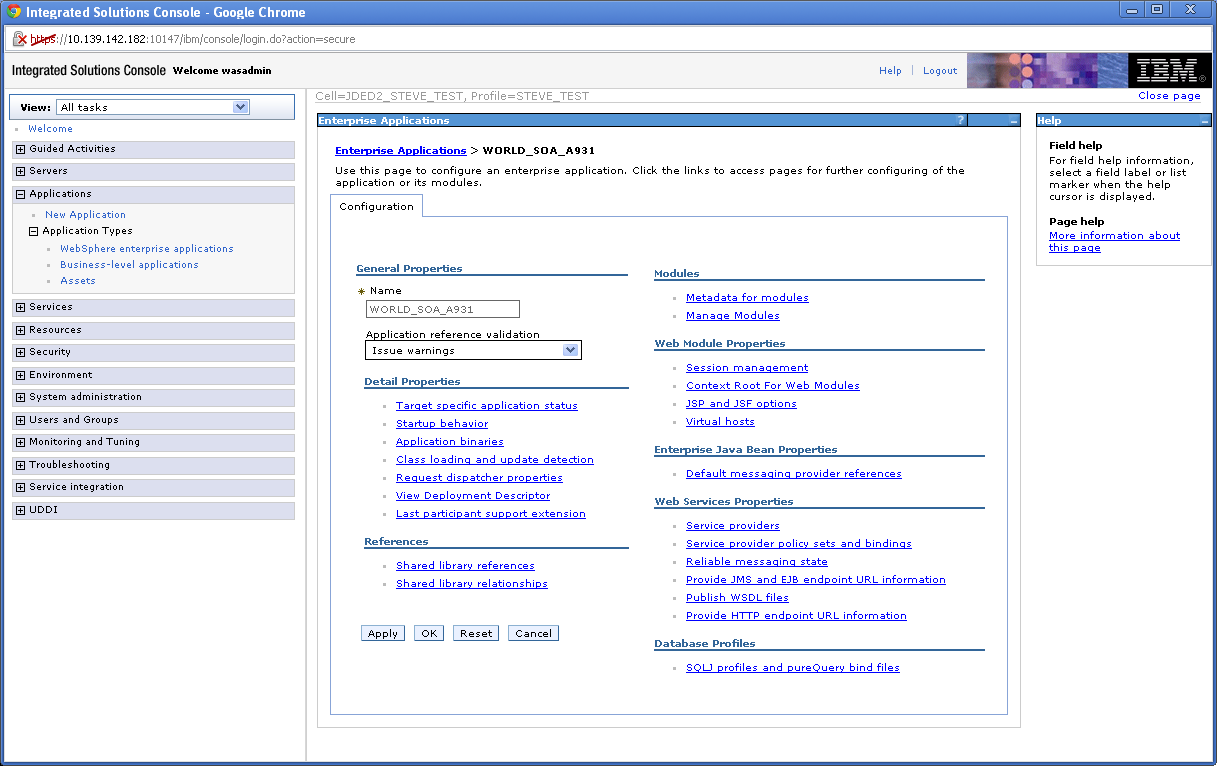The width and height of the screenshot is (1217, 766).
Task: Expand the Guided Activities section
Action: click(x=21, y=149)
